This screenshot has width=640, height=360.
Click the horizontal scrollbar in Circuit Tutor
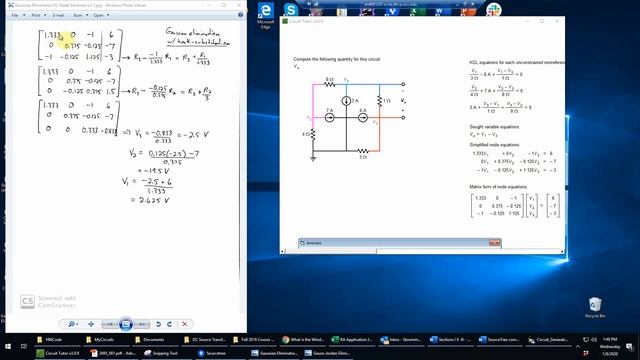422,251
